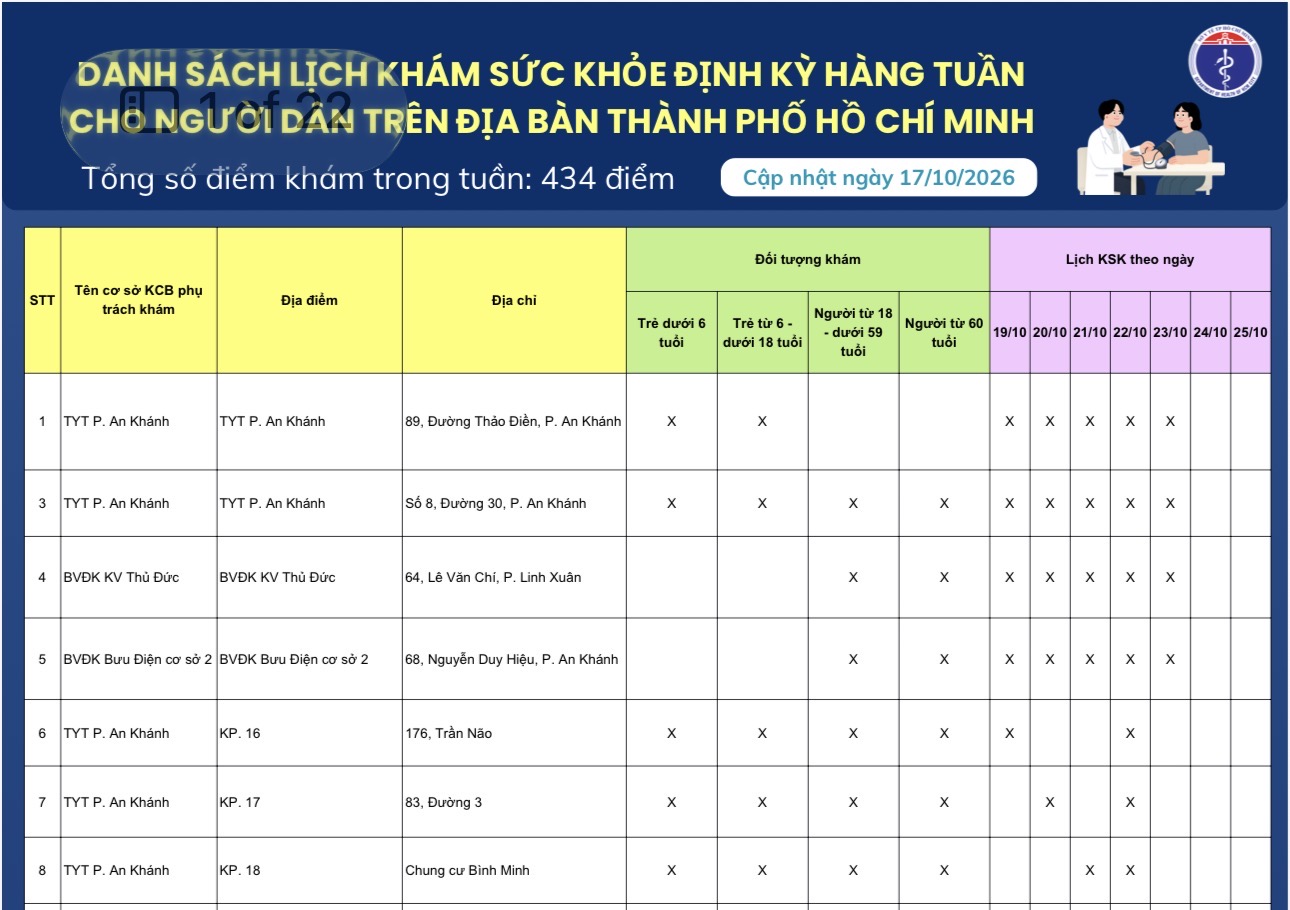Click address "89, Đường Thảo Điền, P. An Khánh"

click(513, 422)
